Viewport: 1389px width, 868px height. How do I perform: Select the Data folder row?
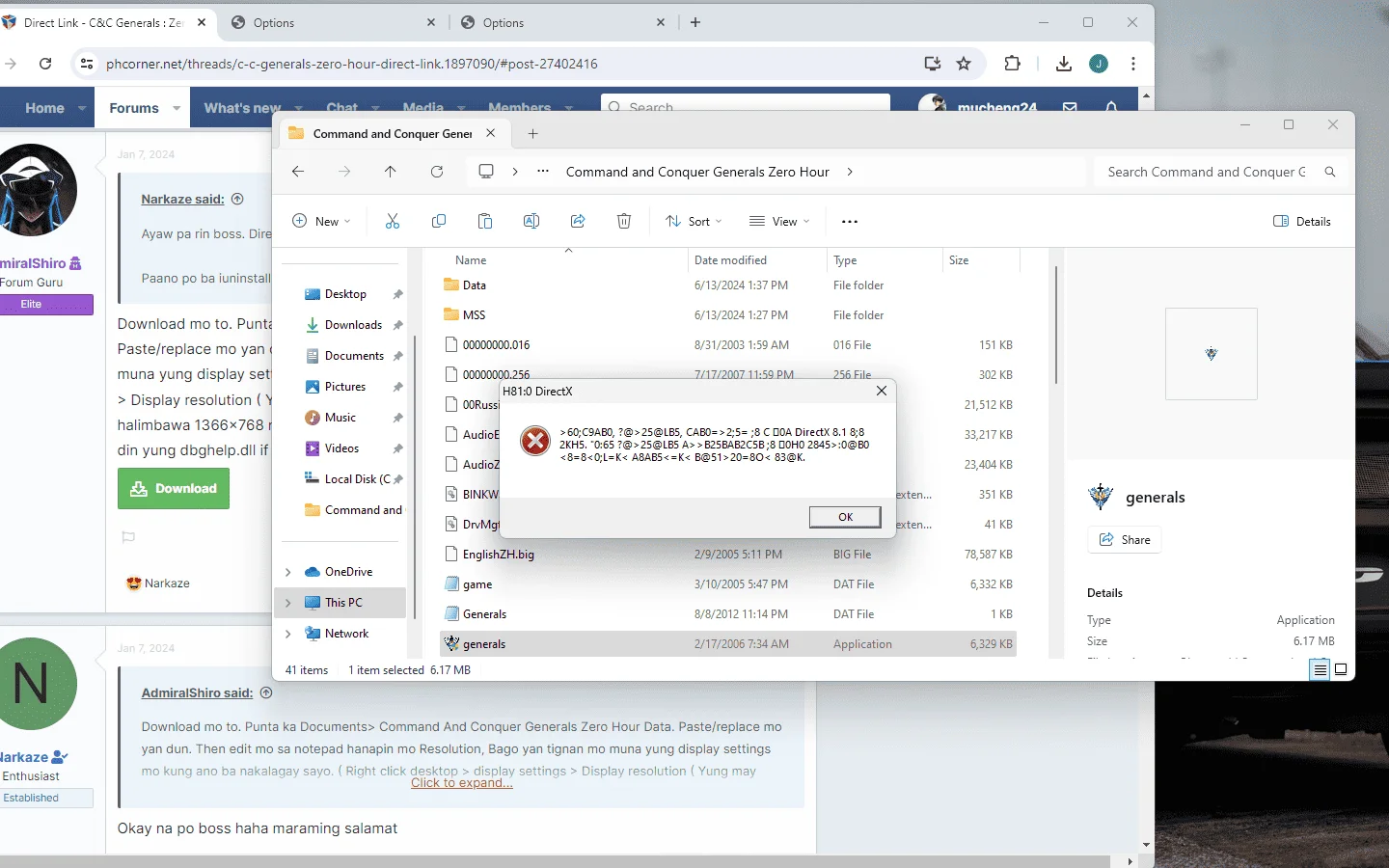(x=728, y=285)
